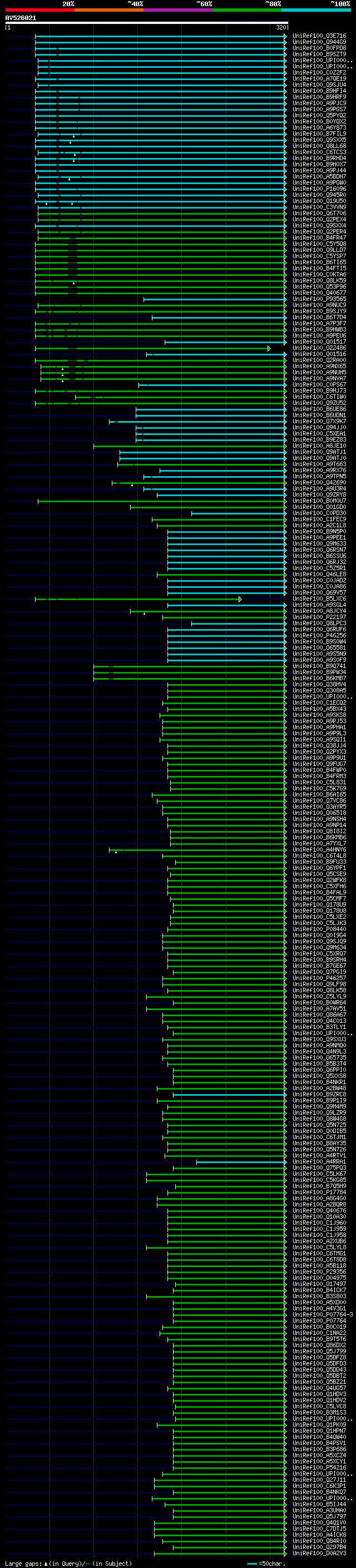The height and width of the screenshot is (1568, 356).
Task: Click the cyan =50char scale bar
Action: tap(253, 1563)
